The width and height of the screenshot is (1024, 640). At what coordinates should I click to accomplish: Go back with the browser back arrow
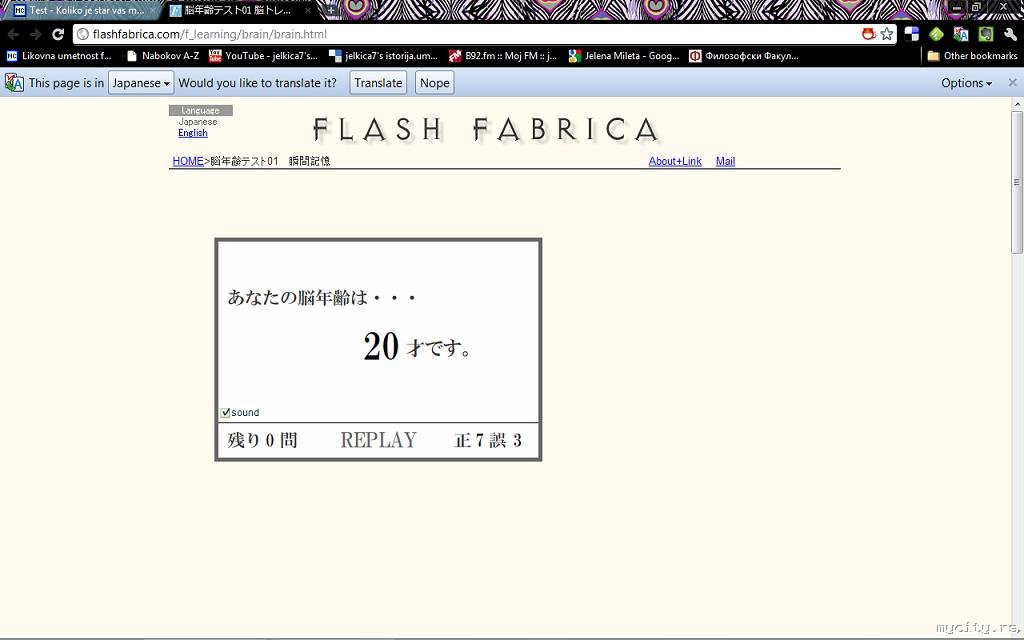pyautogui.click(x=13, y=35)
